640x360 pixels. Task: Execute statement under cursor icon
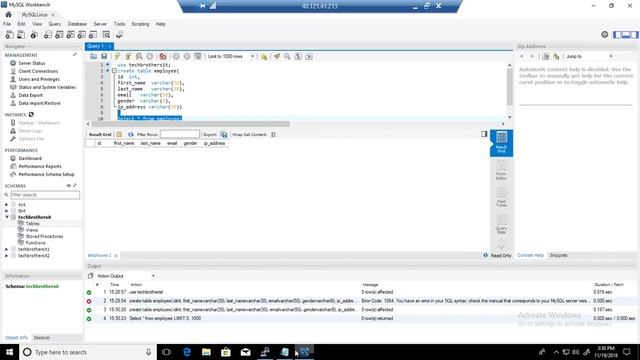tap(128, 56)
